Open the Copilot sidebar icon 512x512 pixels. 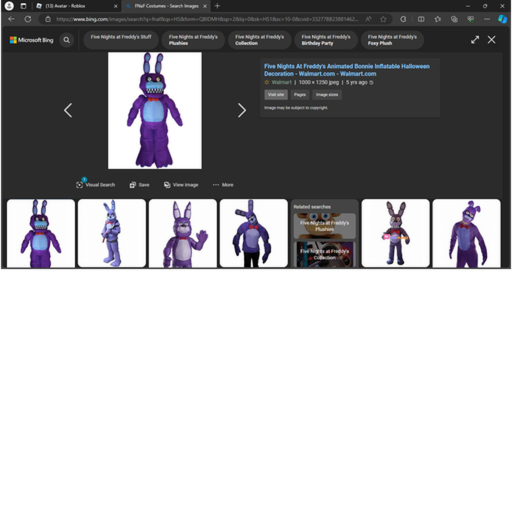502,19
